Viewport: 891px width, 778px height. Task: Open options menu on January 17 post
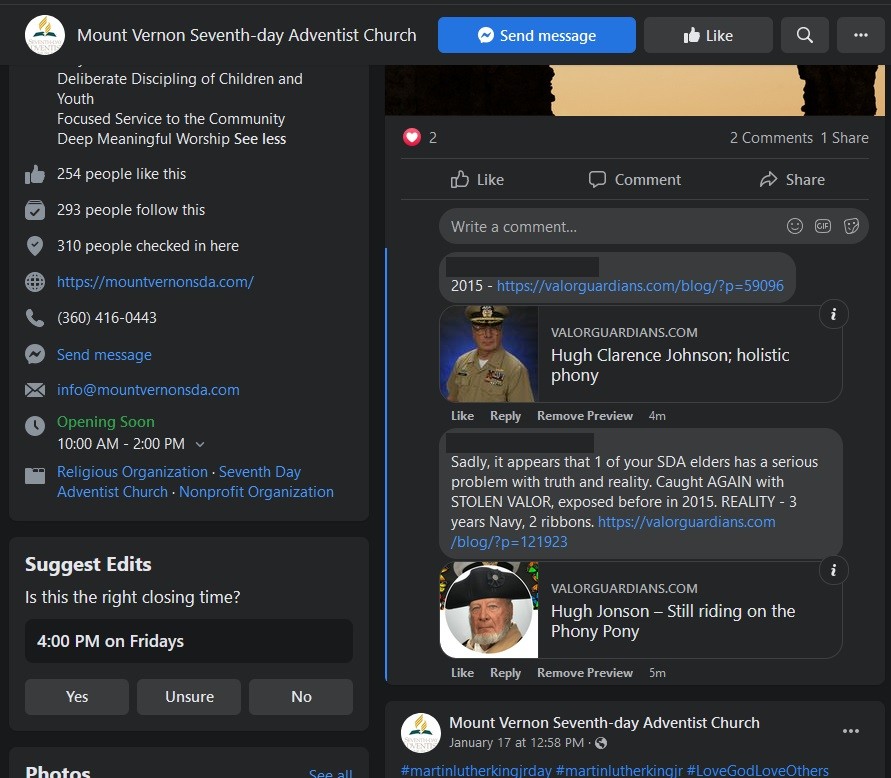tap(850, 731)
